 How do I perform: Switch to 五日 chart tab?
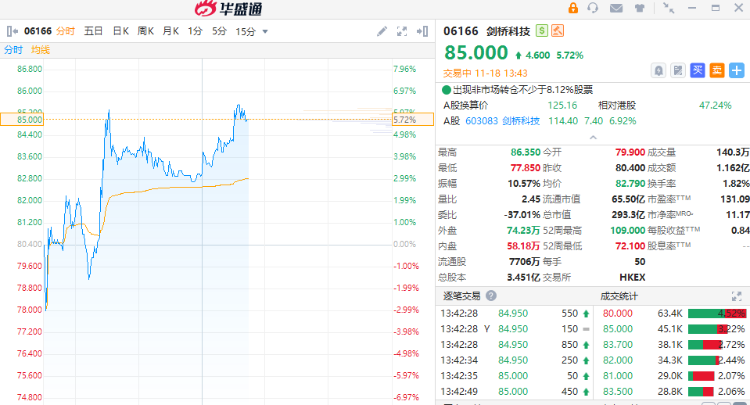click(x=93, y=31)
